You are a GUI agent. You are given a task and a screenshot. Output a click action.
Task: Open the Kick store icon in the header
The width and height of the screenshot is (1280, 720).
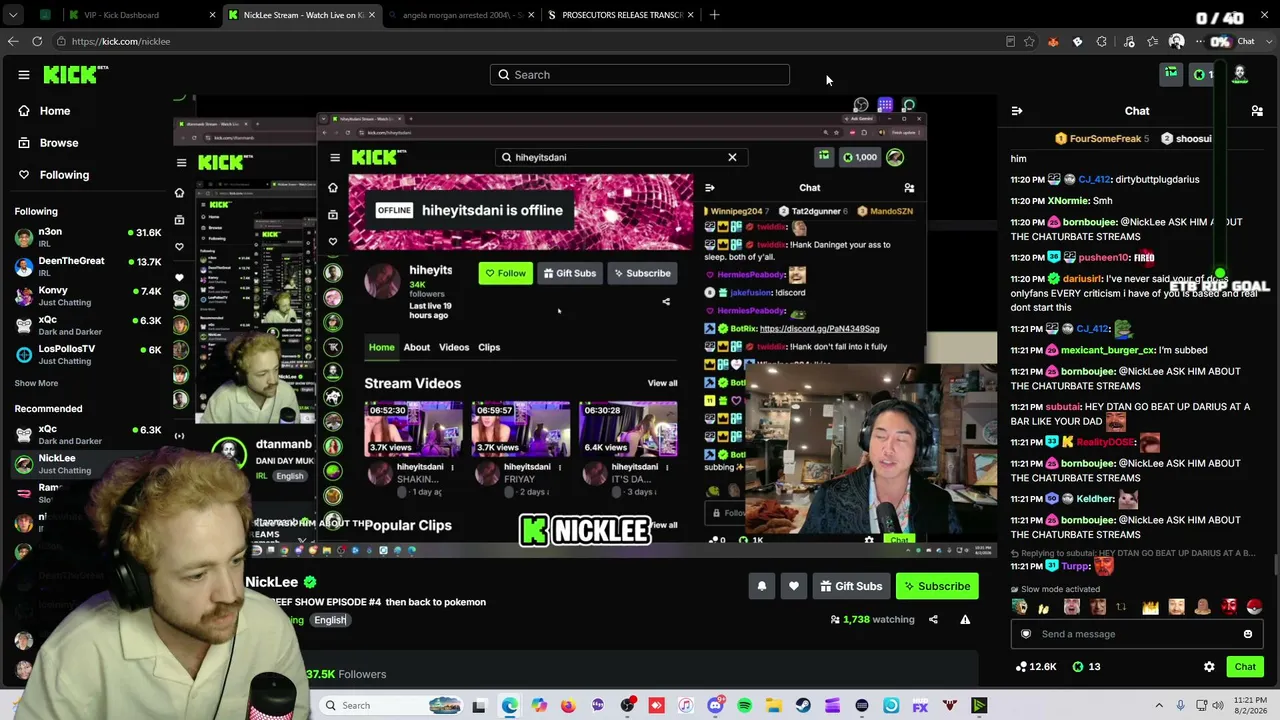pyautogui.click(x=1171, y=74)
